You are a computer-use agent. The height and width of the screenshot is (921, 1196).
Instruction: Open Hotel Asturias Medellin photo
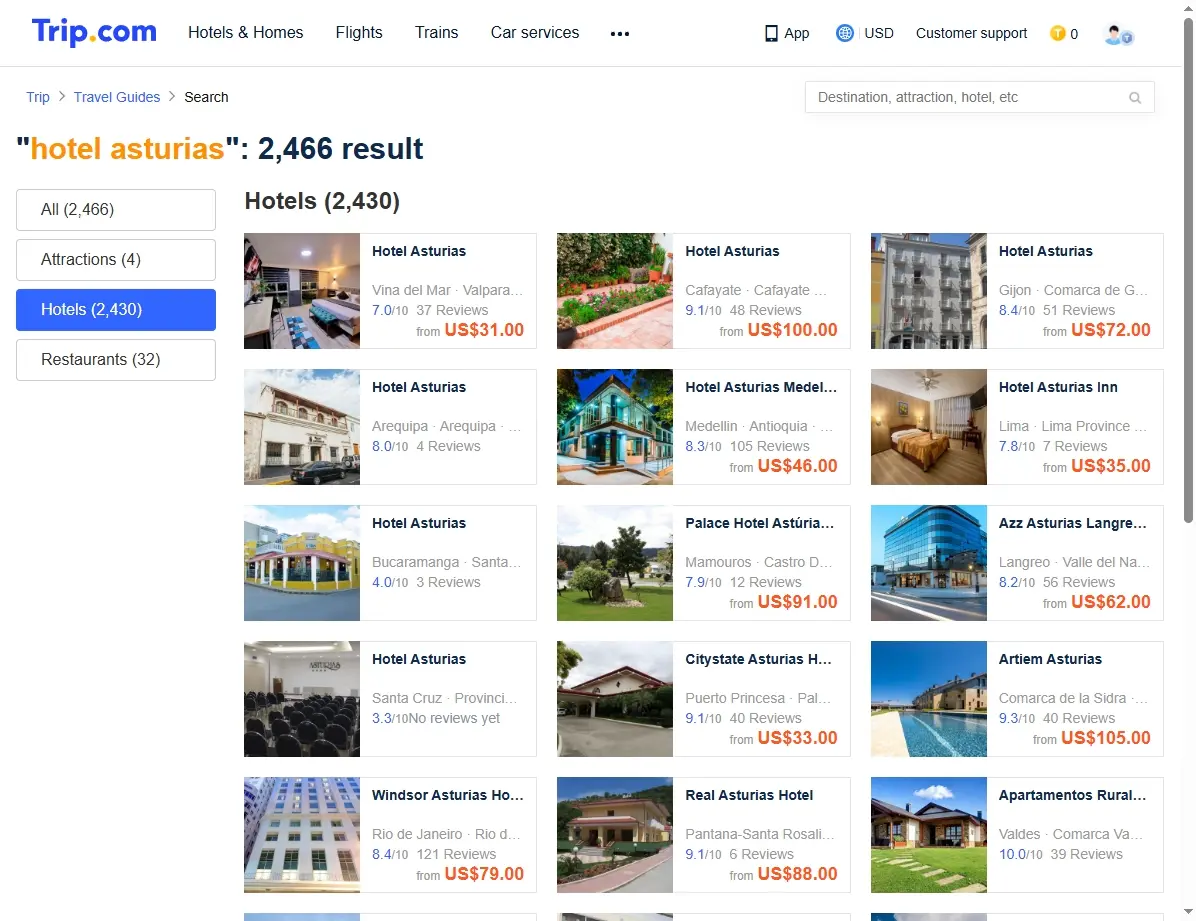pyautogui.click(x=615, y=427)
